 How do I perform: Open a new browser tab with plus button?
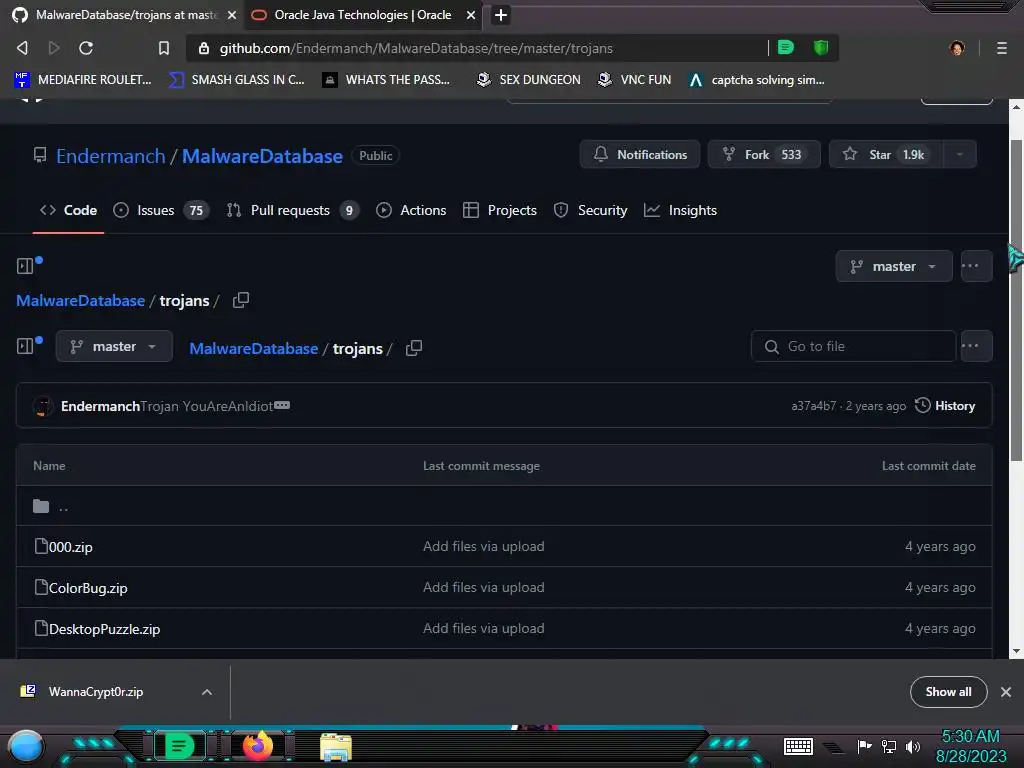pyautogui.click(x=501, y=14)
